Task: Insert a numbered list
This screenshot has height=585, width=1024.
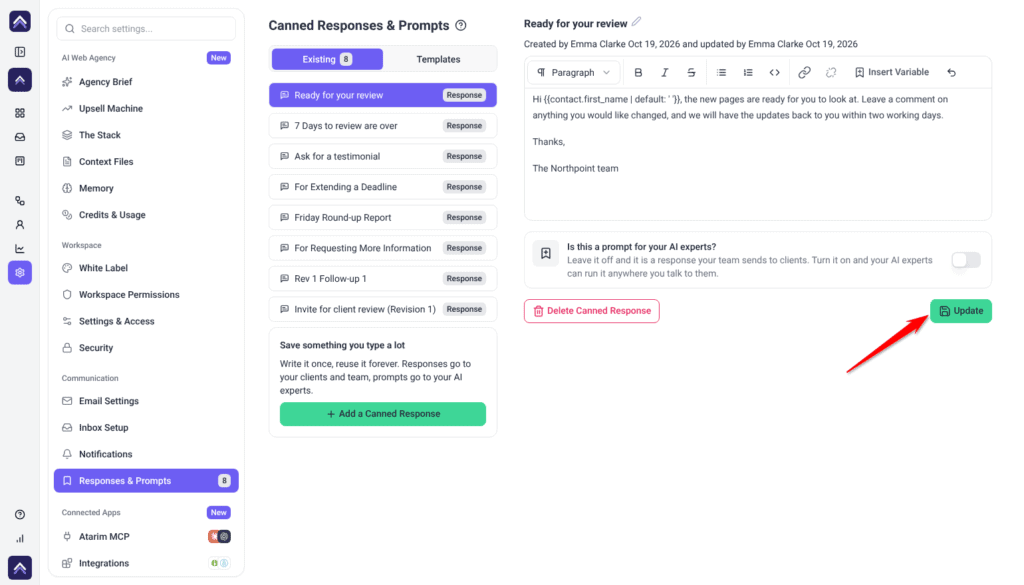Action: (748, 72)
